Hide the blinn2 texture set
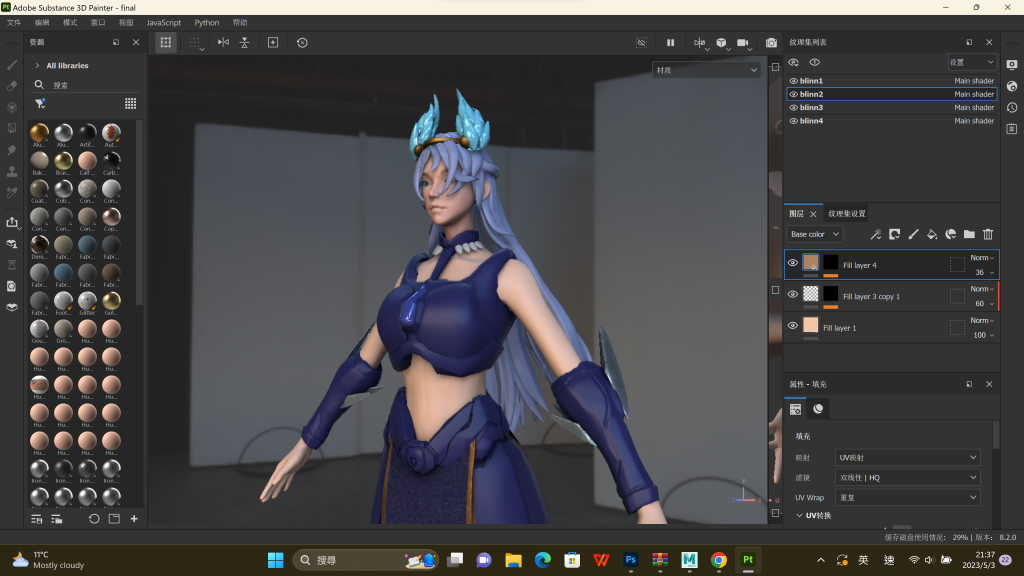Image resolution: width=1024 pixels, height=576 pixels. [x=793, y=94]
